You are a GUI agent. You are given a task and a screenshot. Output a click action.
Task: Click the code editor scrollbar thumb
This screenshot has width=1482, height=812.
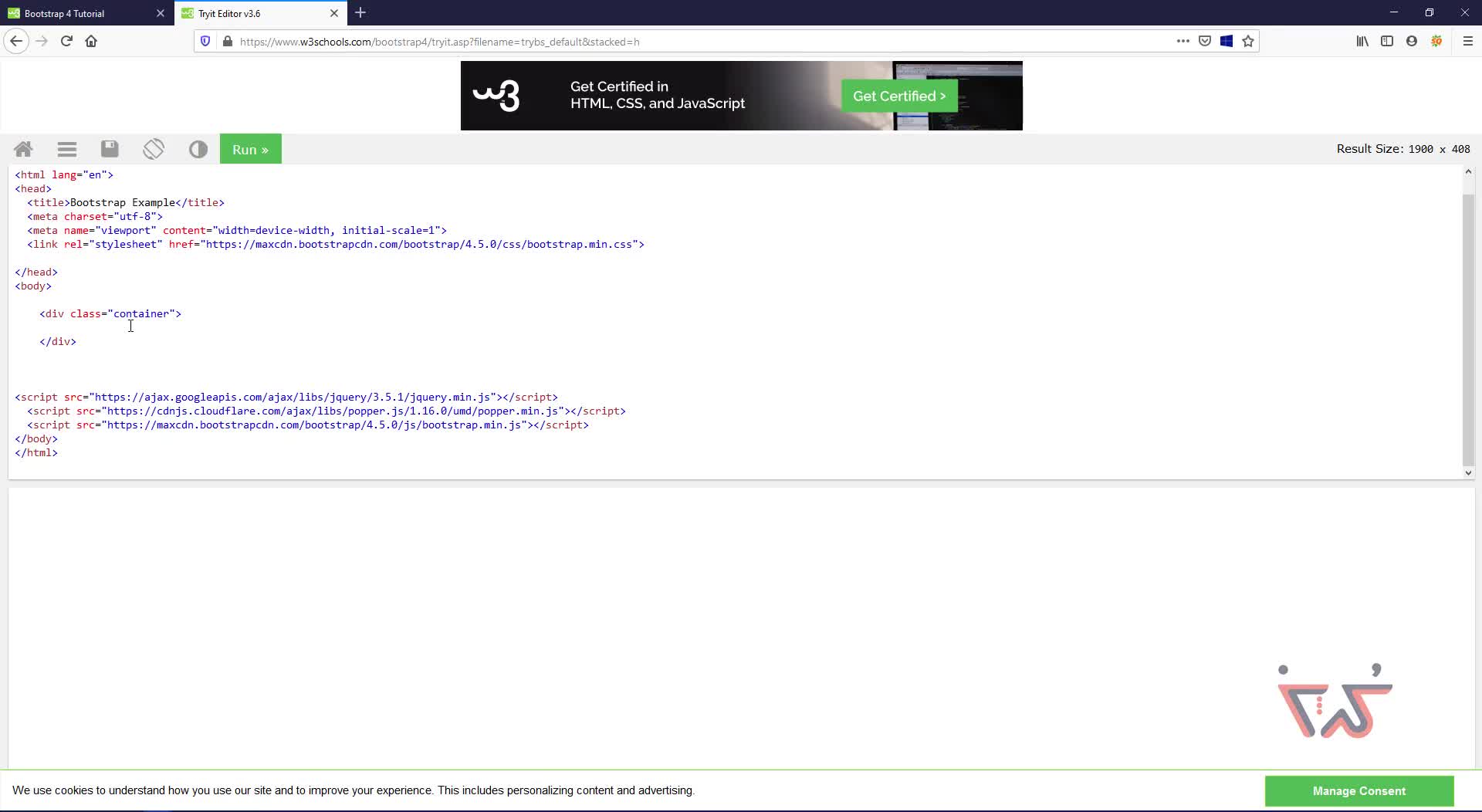1468,330
